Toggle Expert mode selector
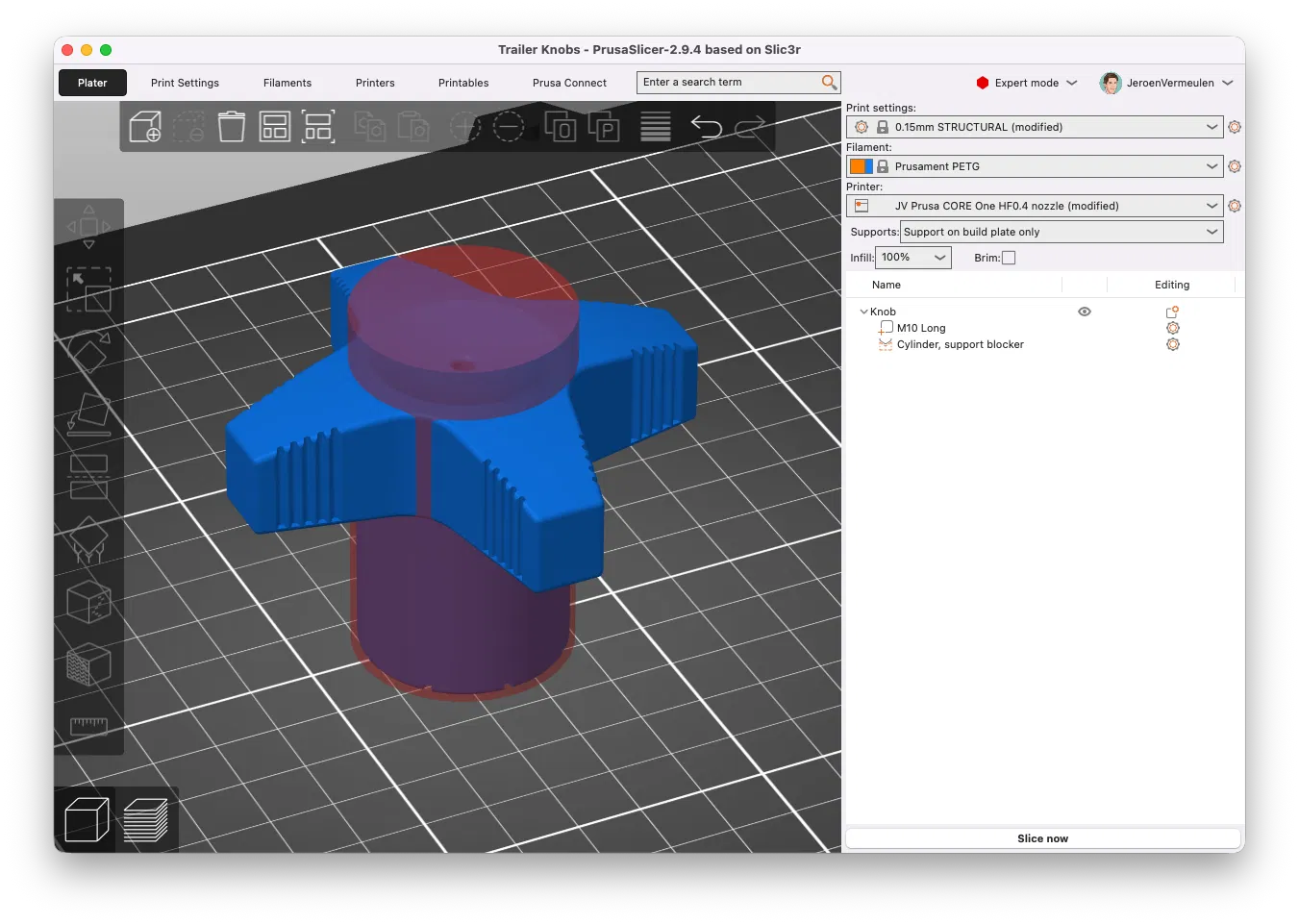 [1026, 83]
